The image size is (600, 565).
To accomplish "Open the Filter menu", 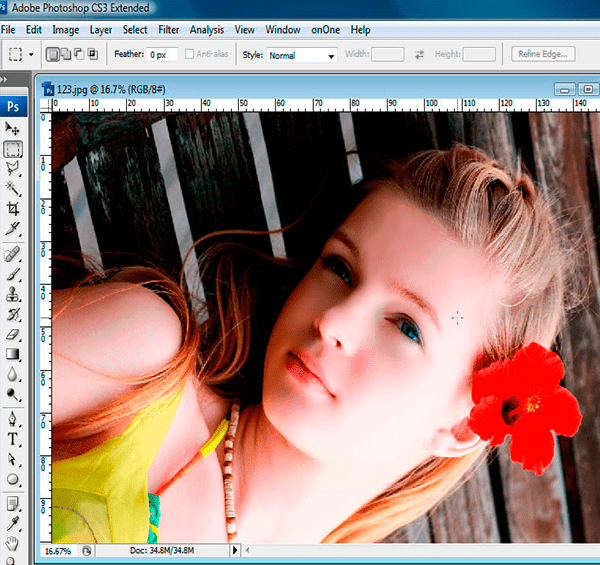I will (169, 30).
